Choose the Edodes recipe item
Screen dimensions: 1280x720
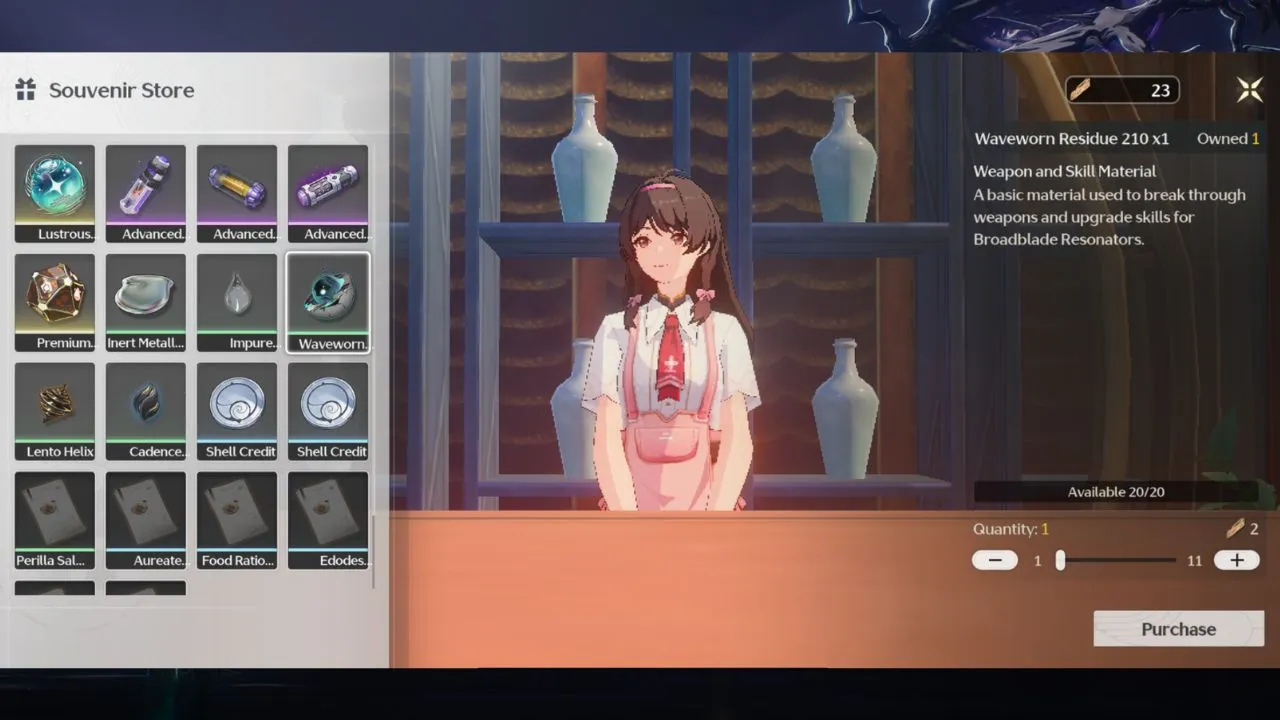pyautogui.click(x=328, y=520)
